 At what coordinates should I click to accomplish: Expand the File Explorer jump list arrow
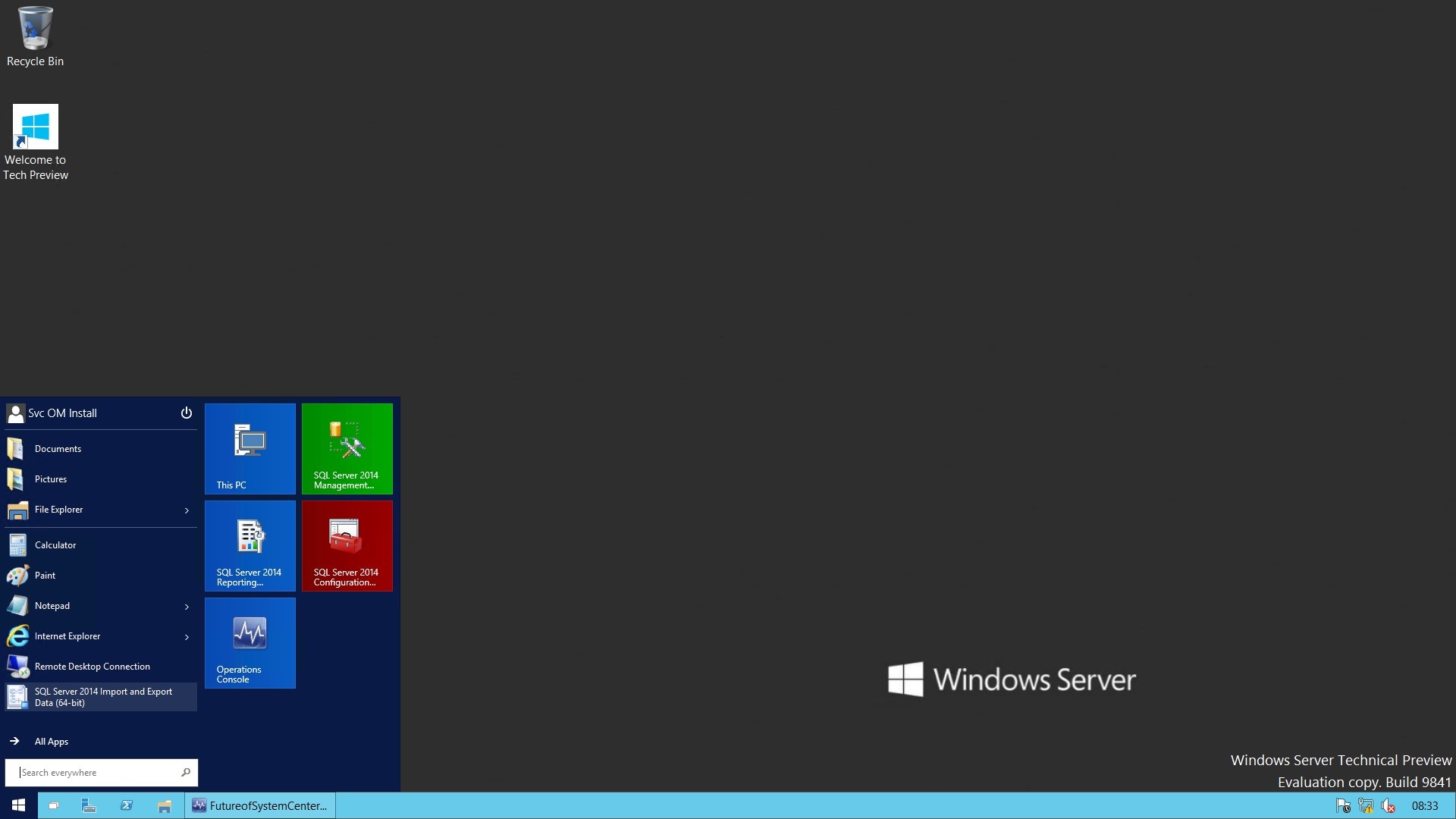[x=187, y=510]
